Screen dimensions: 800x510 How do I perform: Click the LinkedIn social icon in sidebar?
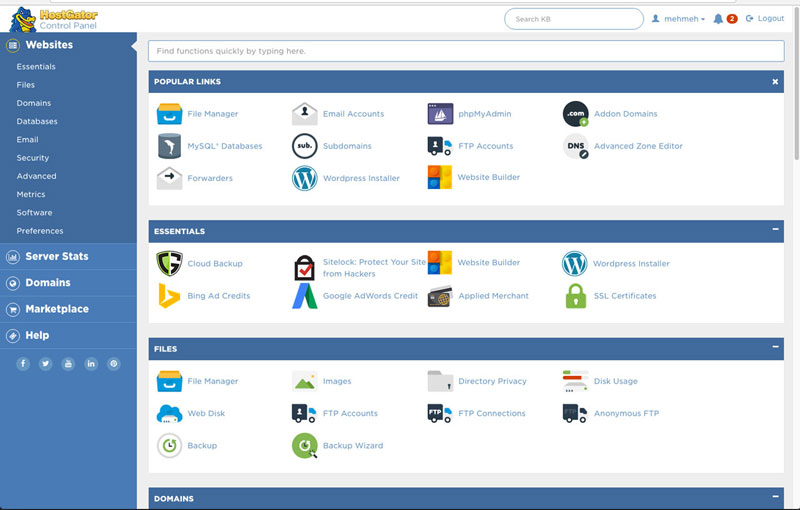(x=91, y=364)
